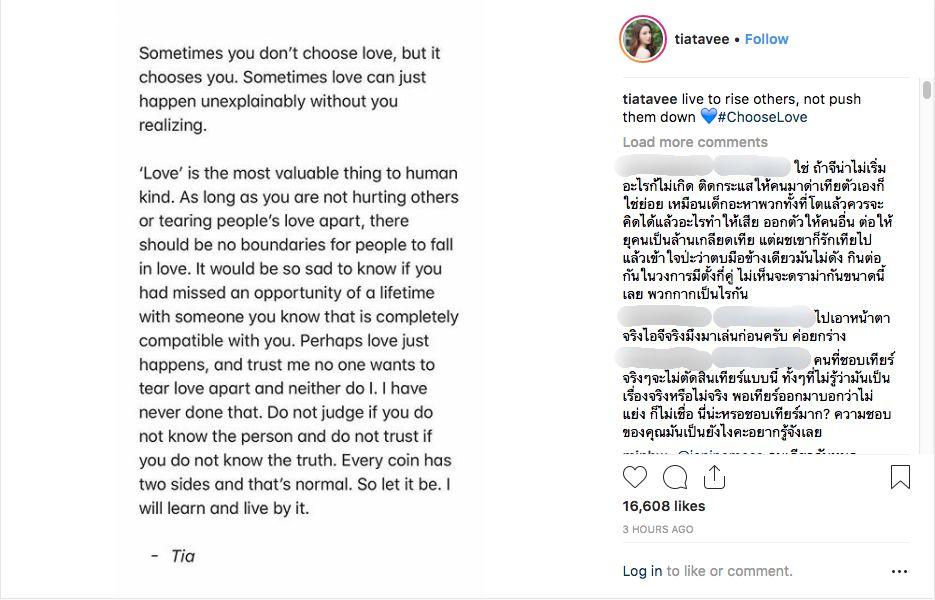Open the third commenter's blurred username
Viewport: 935px width, 600px height.
click(x=665, y=358)
